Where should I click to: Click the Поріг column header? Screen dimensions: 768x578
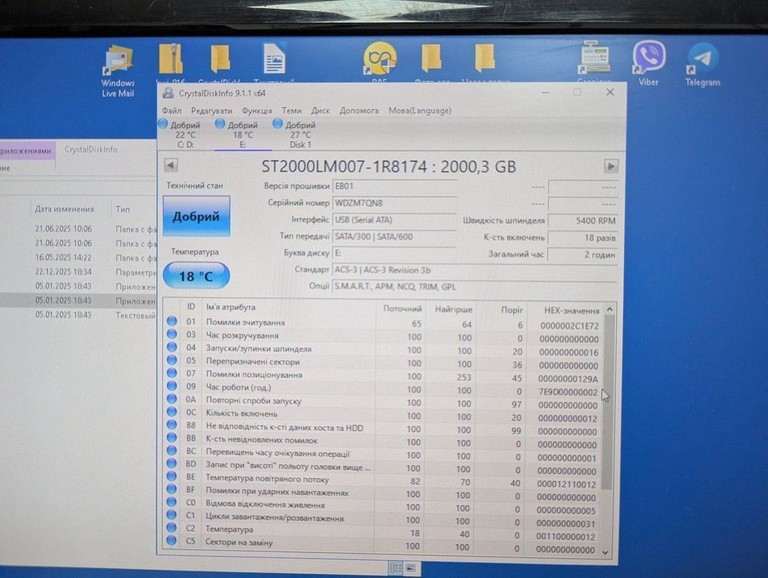(x=502, y=310)
